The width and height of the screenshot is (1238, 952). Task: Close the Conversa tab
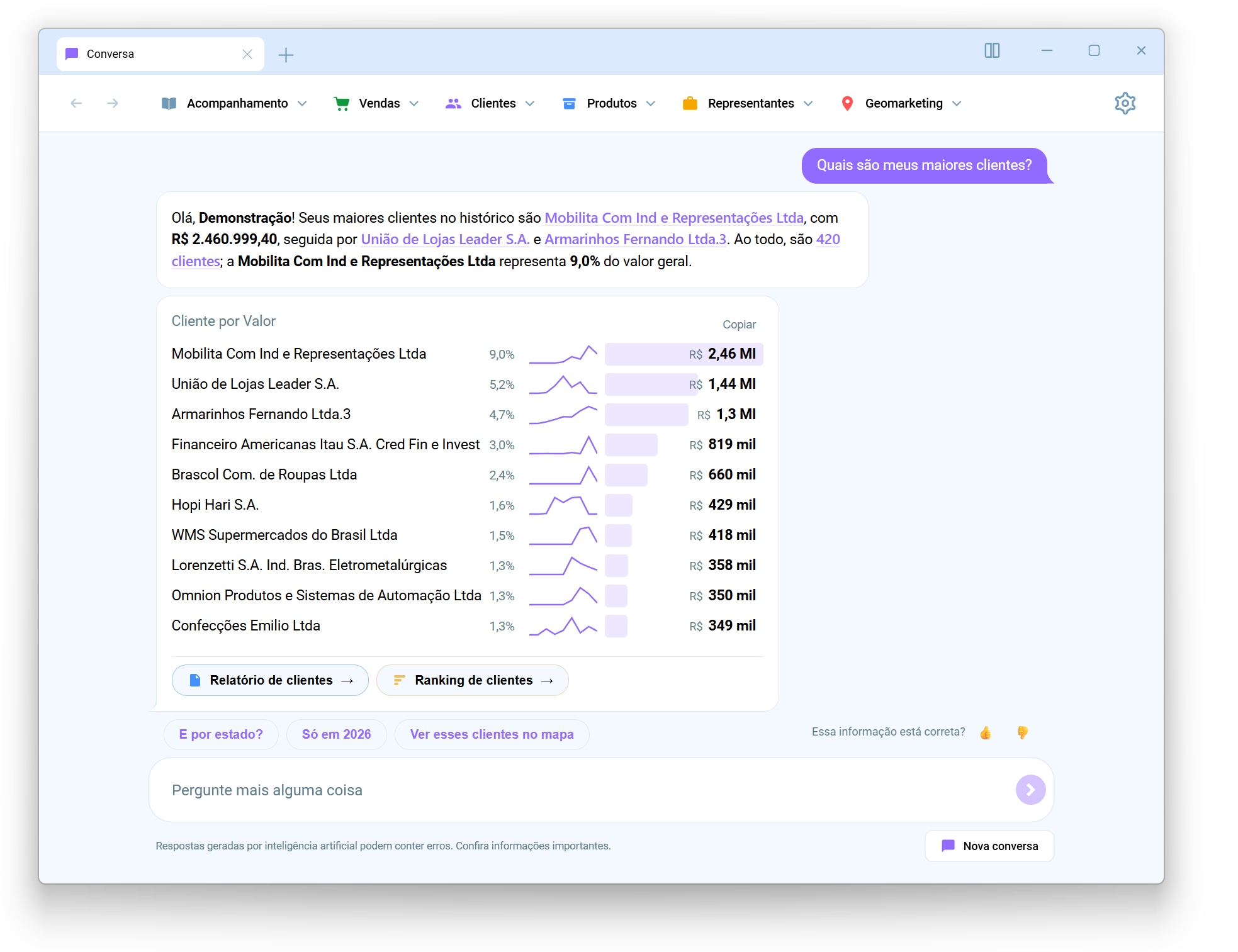247,54
